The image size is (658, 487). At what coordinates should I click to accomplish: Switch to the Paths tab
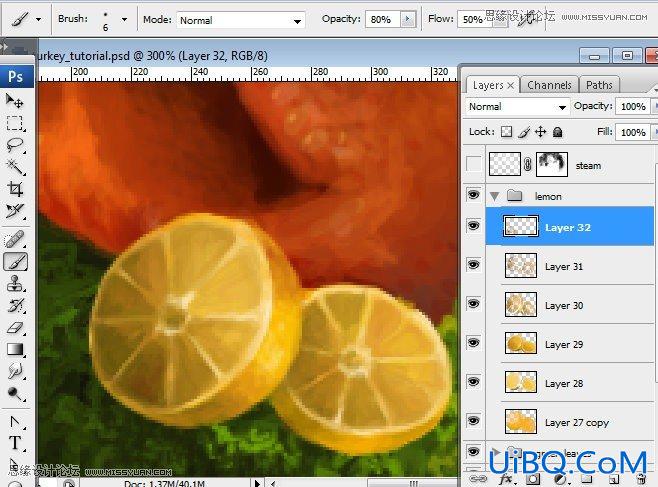[599, 85]
